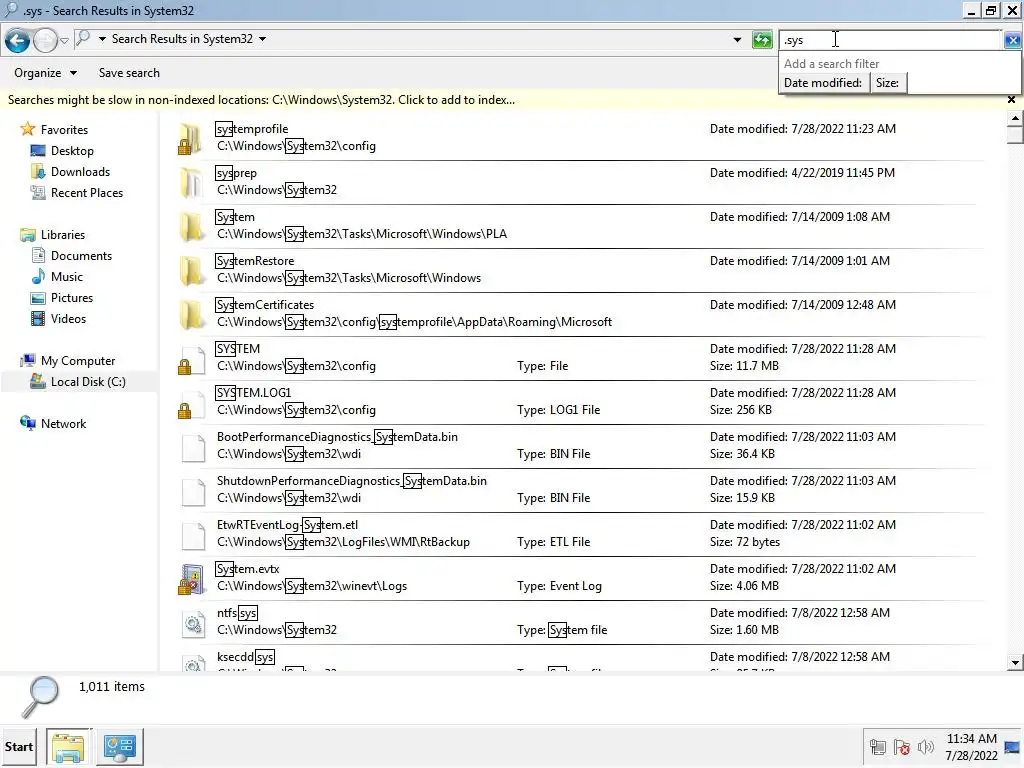Open Pictures library

click(x=71, y=298)
